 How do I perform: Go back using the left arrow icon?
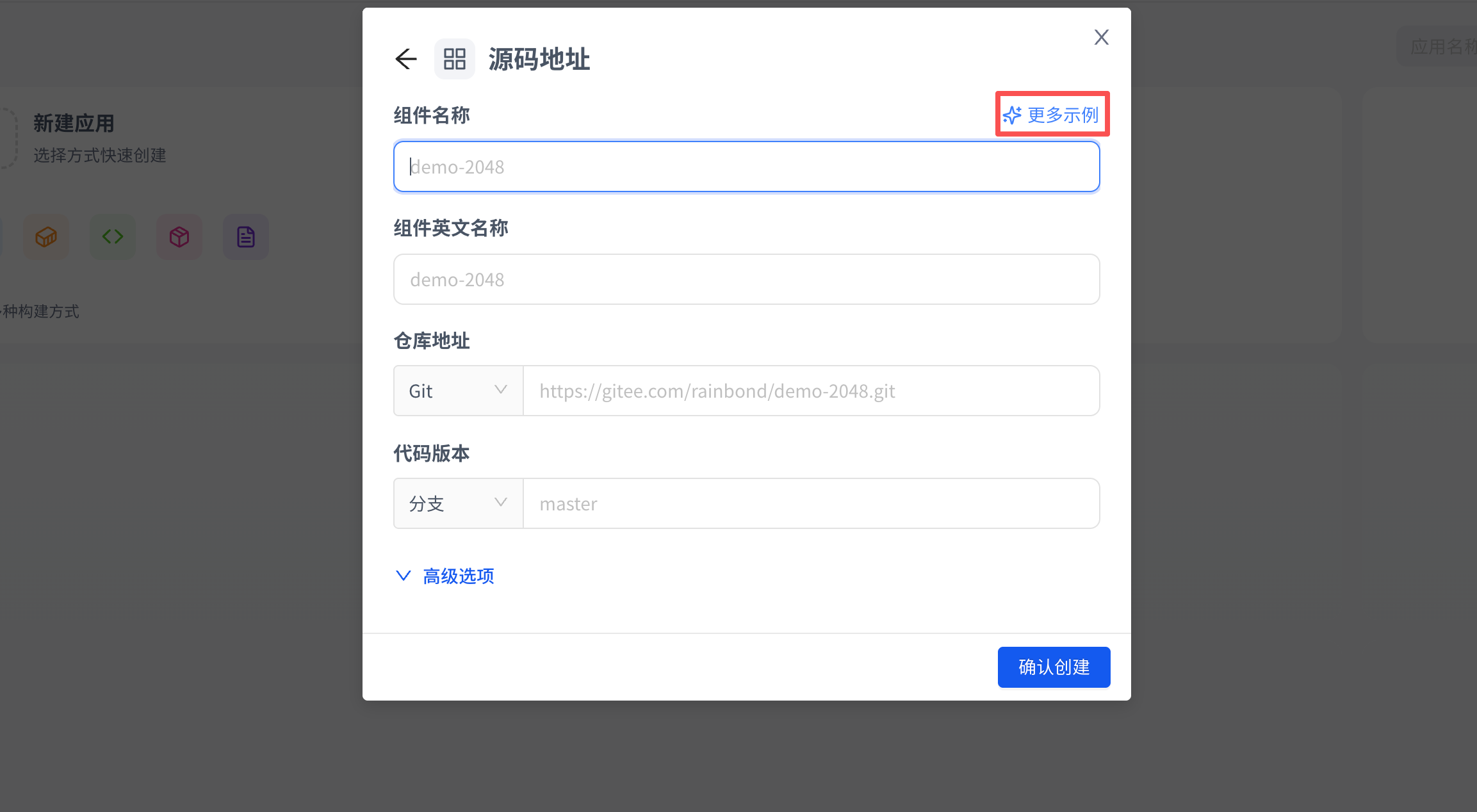click(x=406, y=59)
